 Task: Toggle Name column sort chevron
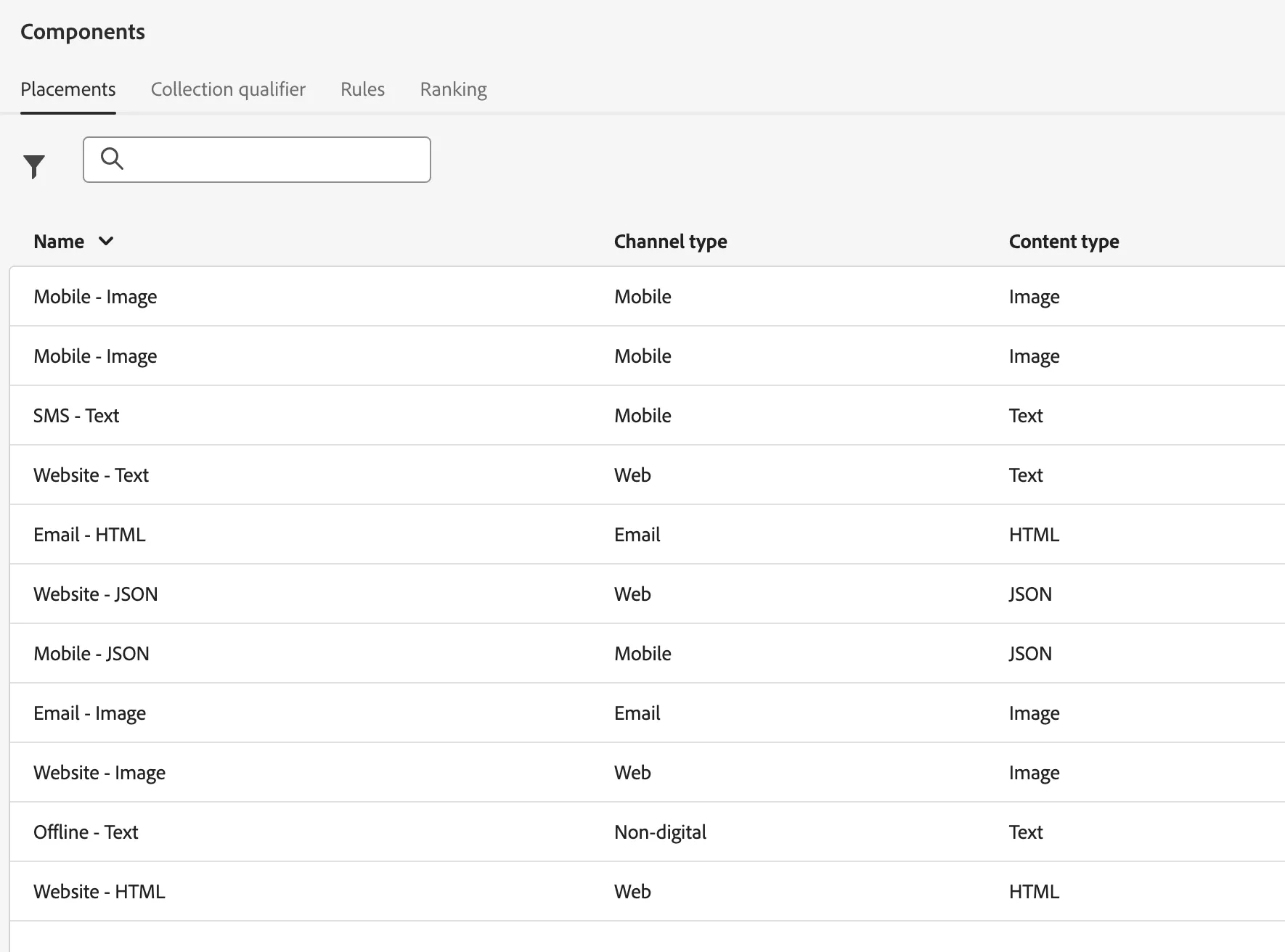(106, 241)
